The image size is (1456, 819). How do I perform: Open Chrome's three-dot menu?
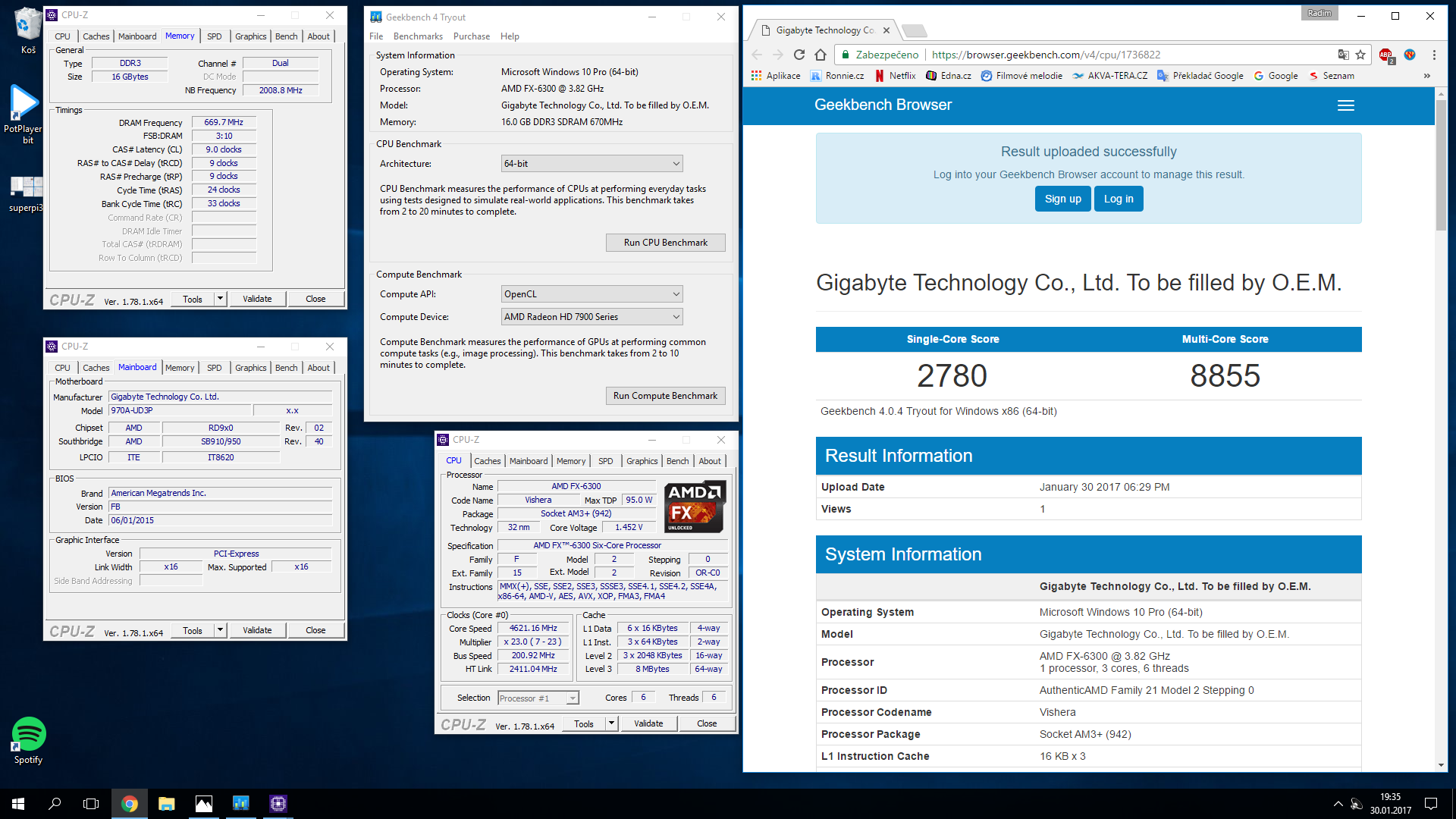coord(1434,55)
